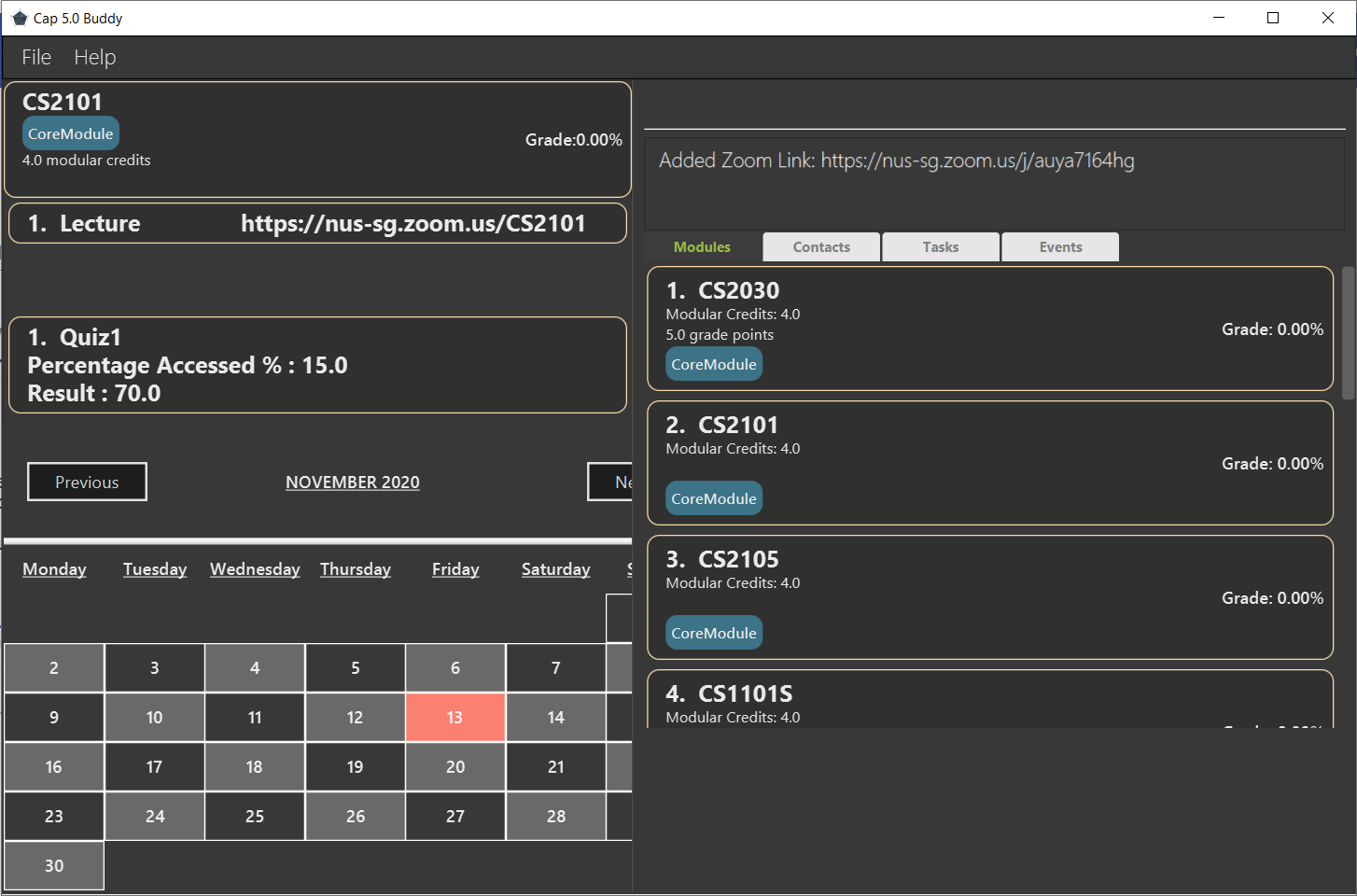Select the CS1101S module card

pos(990,699)
